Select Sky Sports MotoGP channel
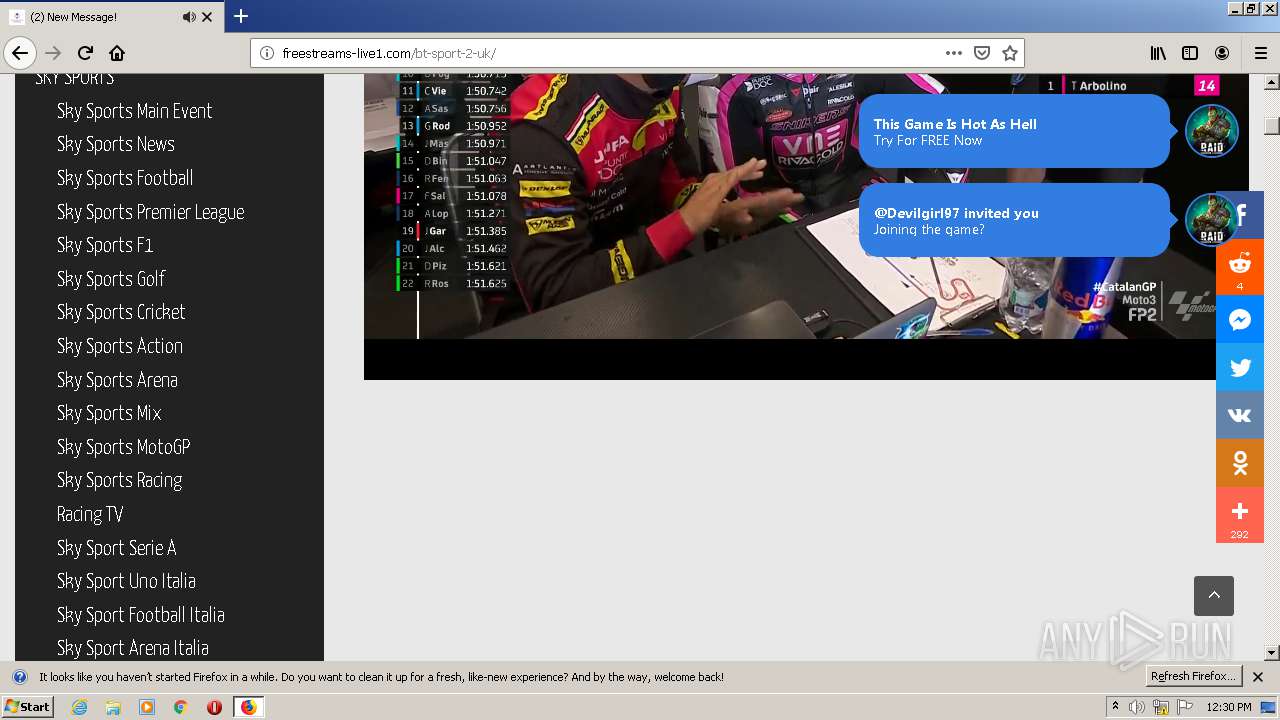This screenshot has width=1280, height=720. pos(124,447)
